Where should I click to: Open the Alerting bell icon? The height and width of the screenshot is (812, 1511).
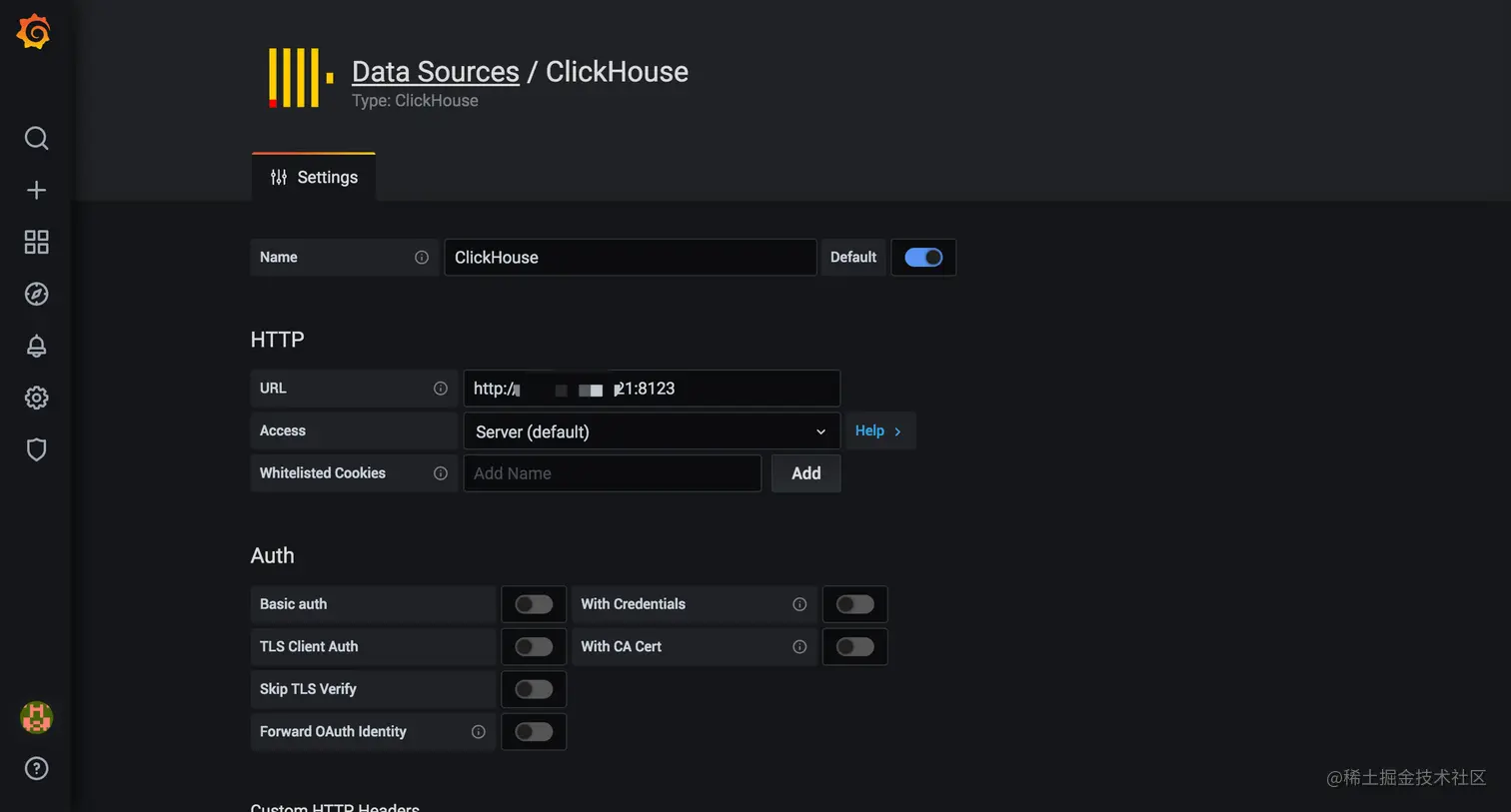[x=36, y=346]
